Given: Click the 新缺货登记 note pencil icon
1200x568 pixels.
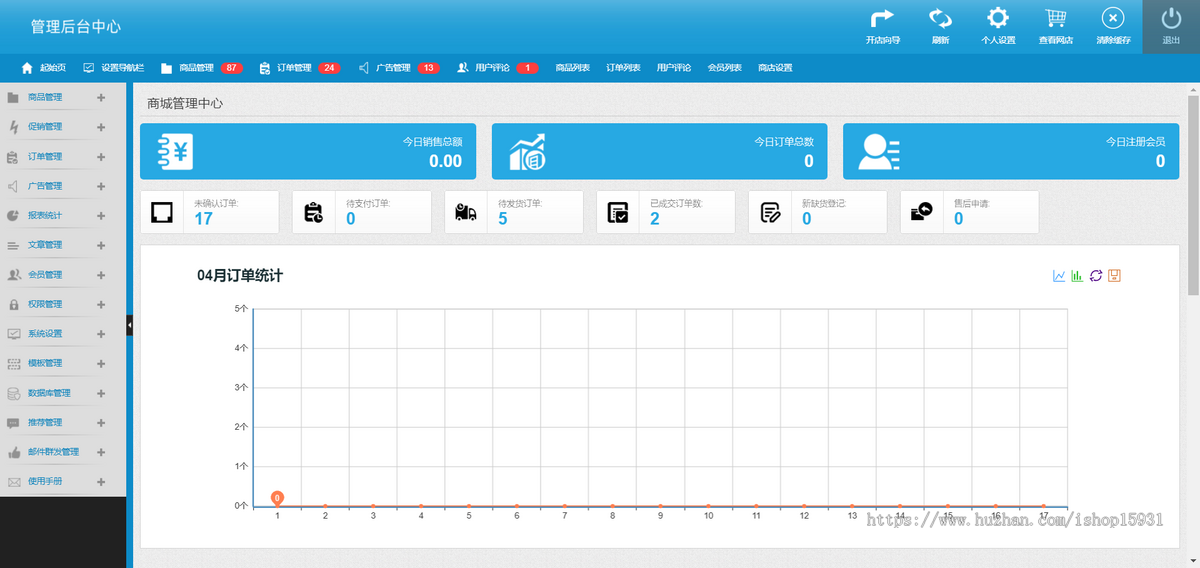Looking at the screenshot, I should coord(770,212).
